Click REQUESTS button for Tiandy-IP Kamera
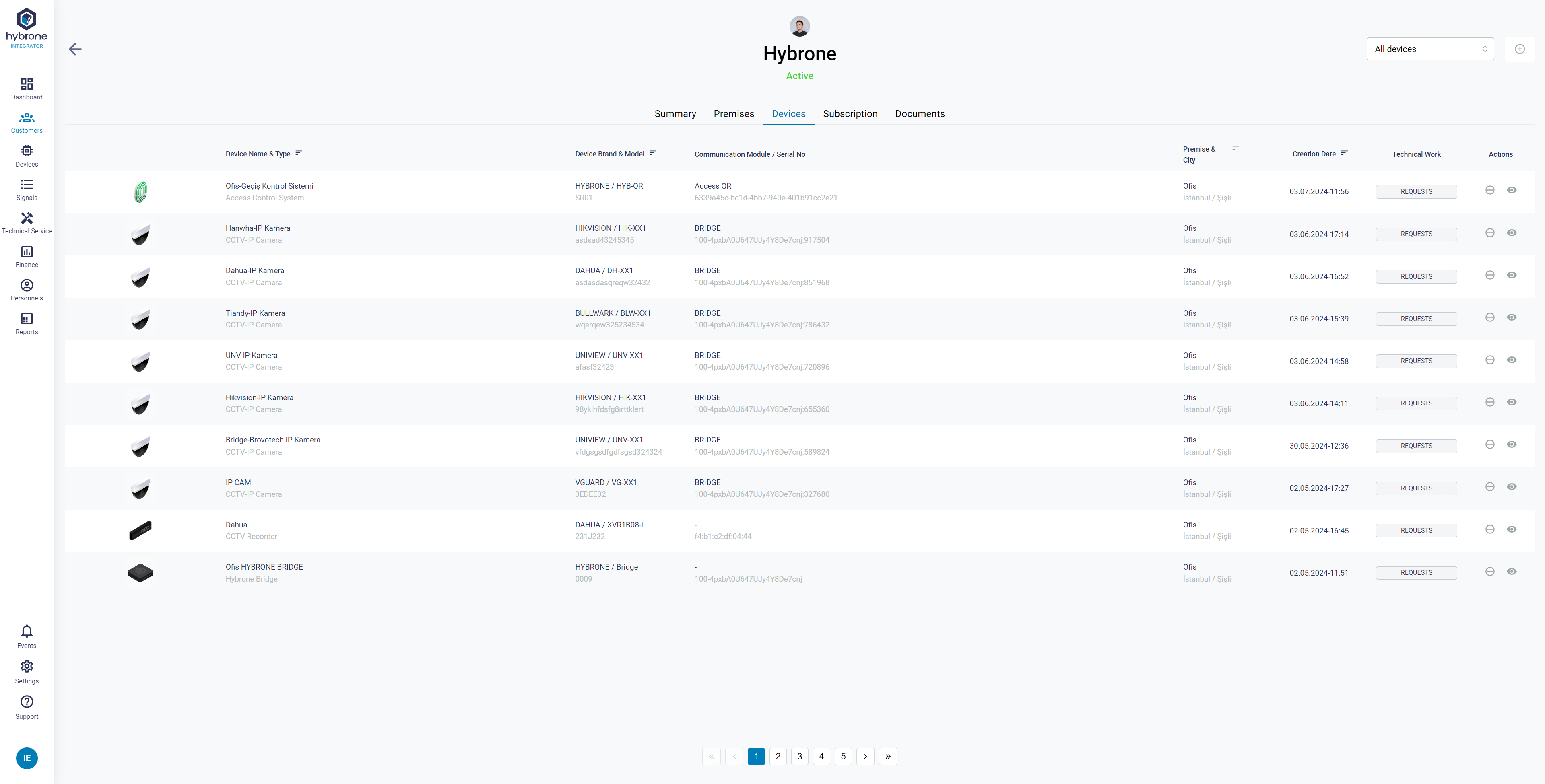The height and width of the screenshot is (784, 1545). tap(1415, 319)
